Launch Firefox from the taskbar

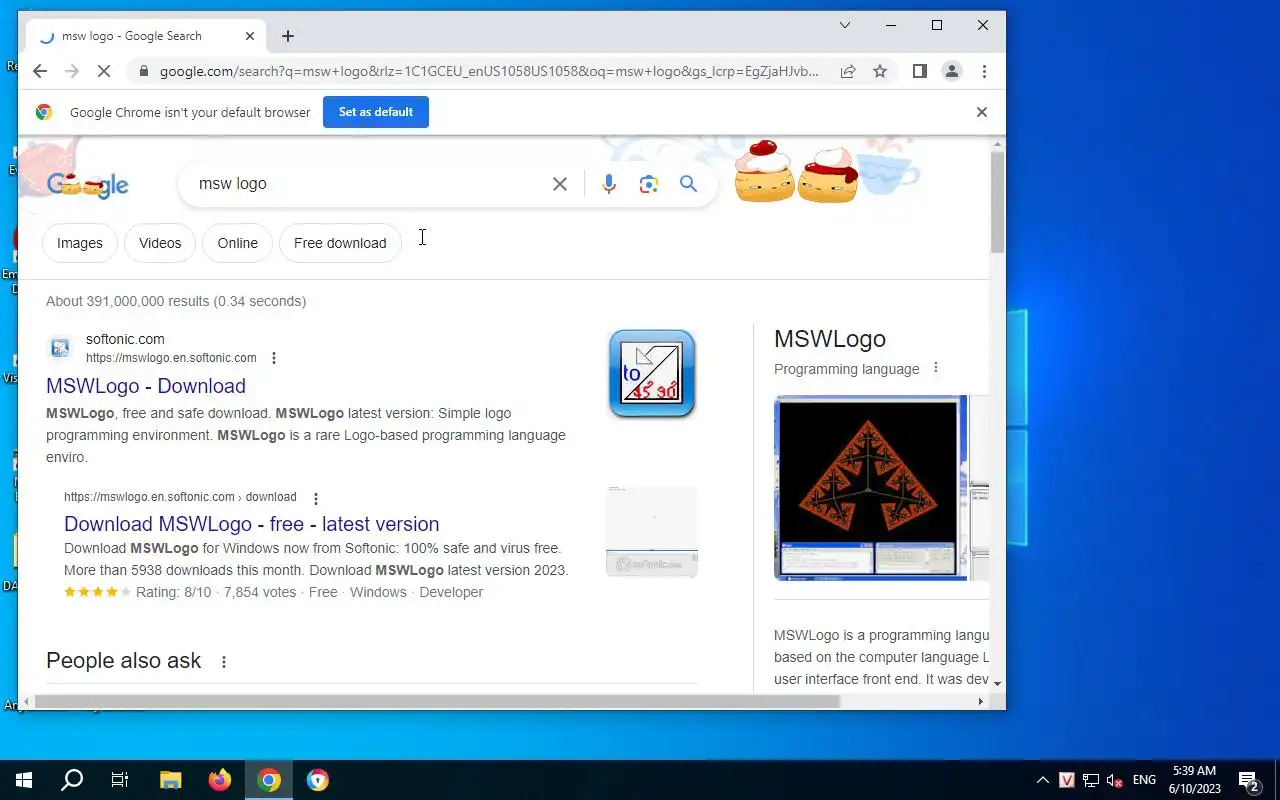[x=220, y=780]
